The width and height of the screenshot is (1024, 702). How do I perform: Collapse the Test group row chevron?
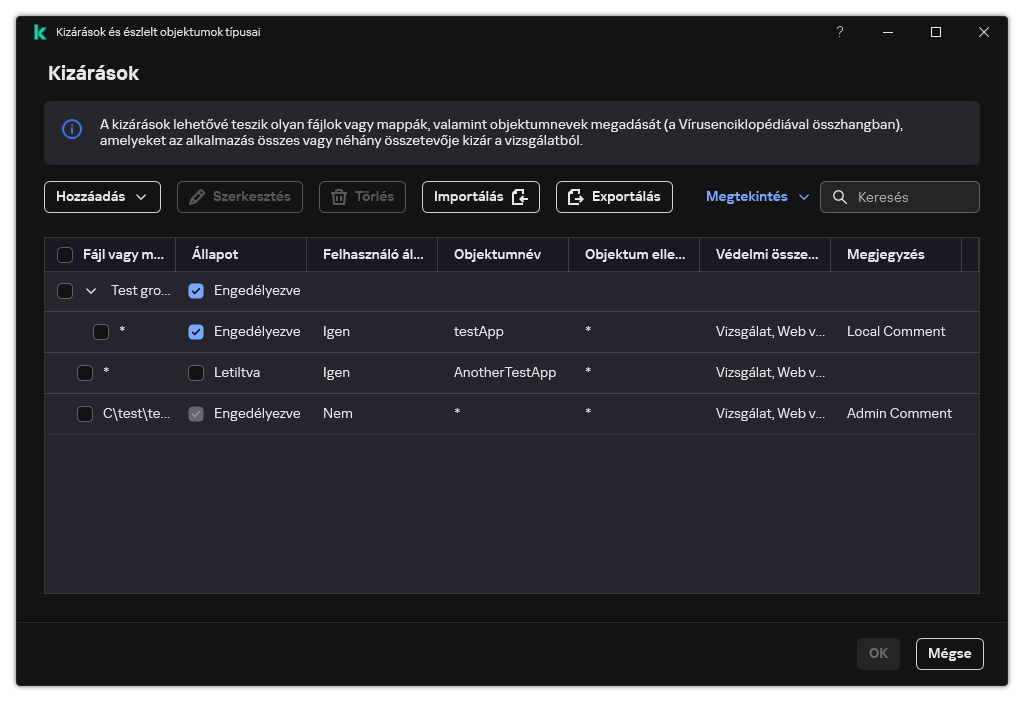[91, 291]
